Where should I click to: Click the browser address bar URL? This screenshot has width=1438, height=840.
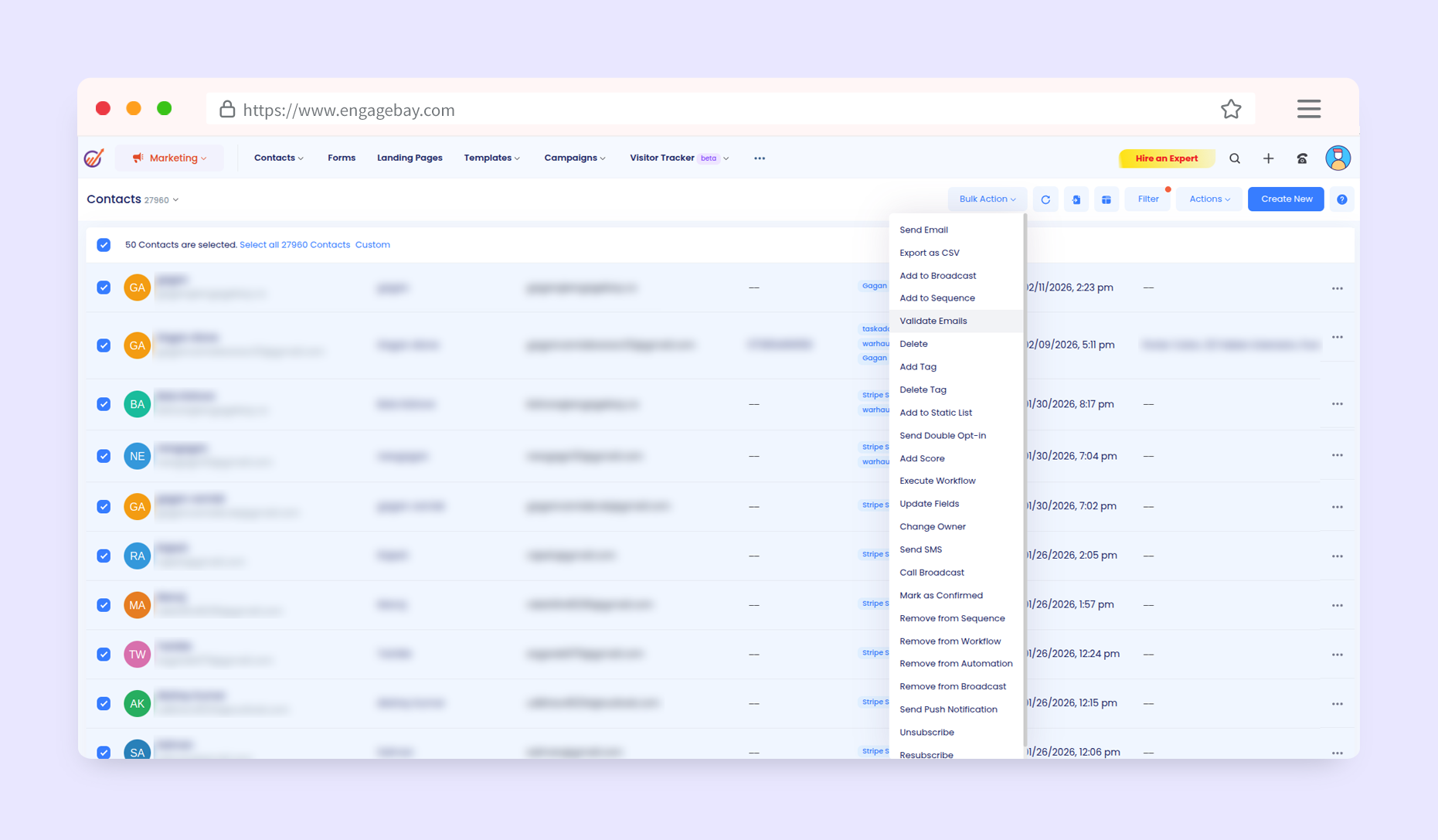[348, 111]
